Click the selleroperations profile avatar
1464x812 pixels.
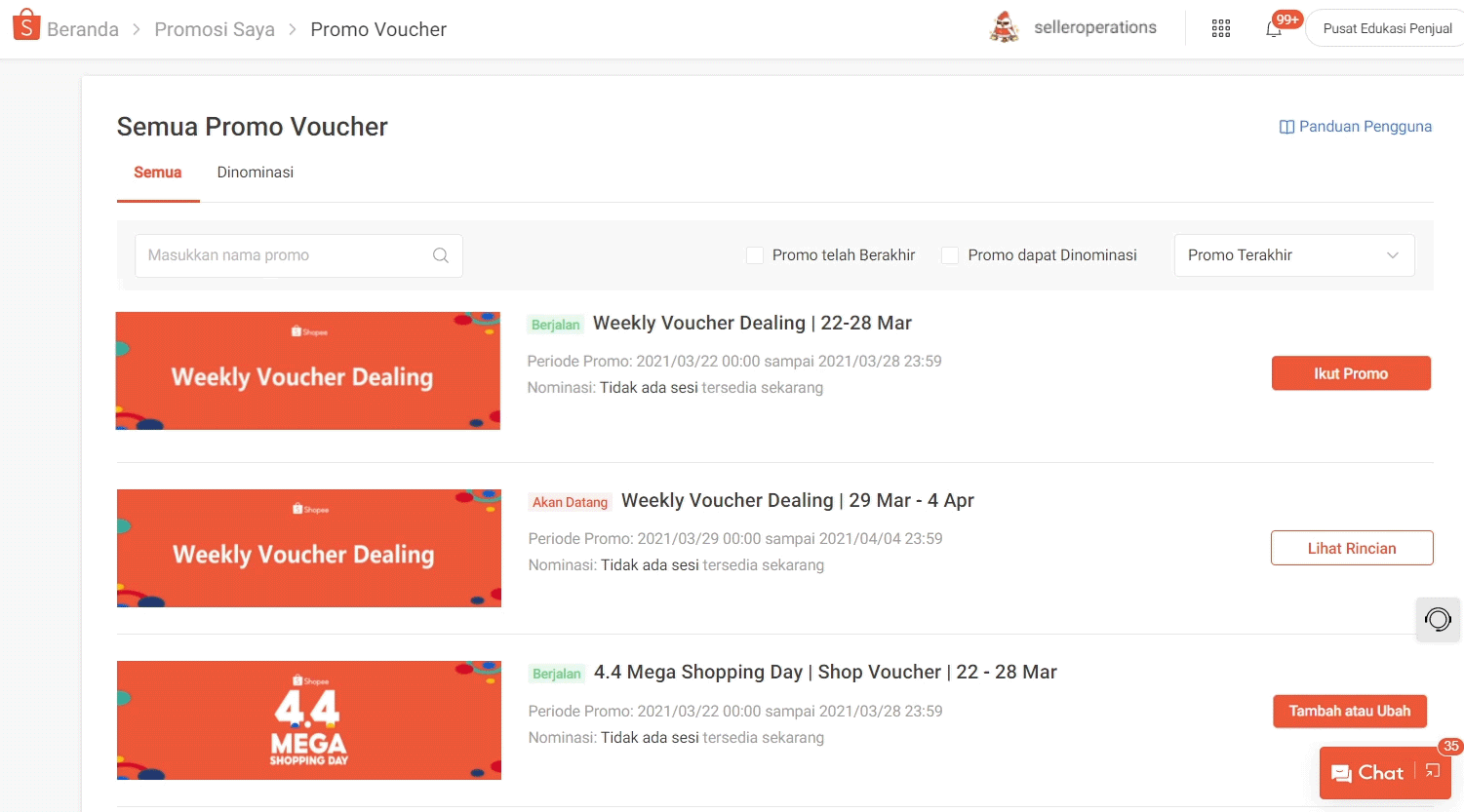click(x=1004, y=28)
